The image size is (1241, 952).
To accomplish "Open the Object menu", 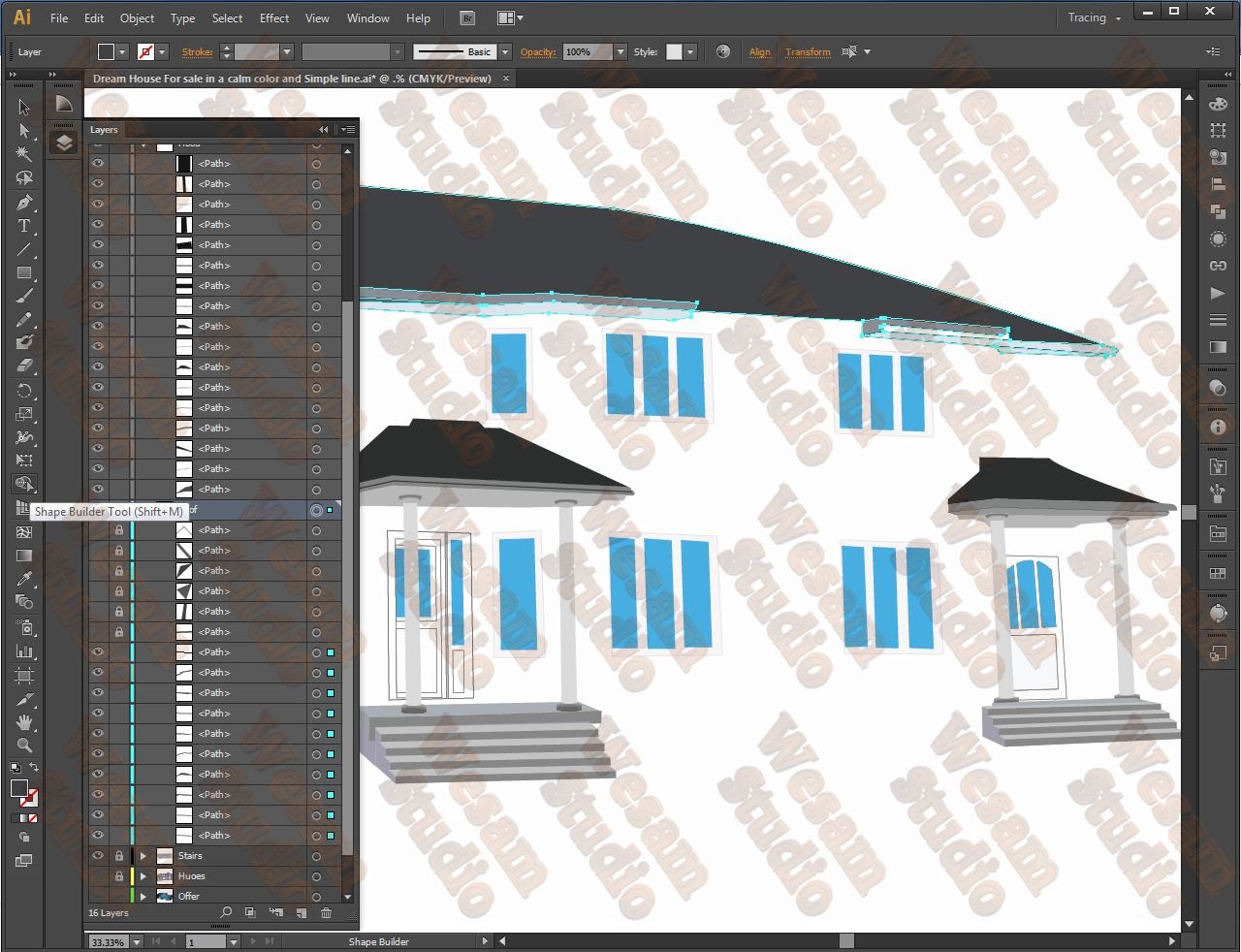I will pyautogui.click(x=137, y=18).
